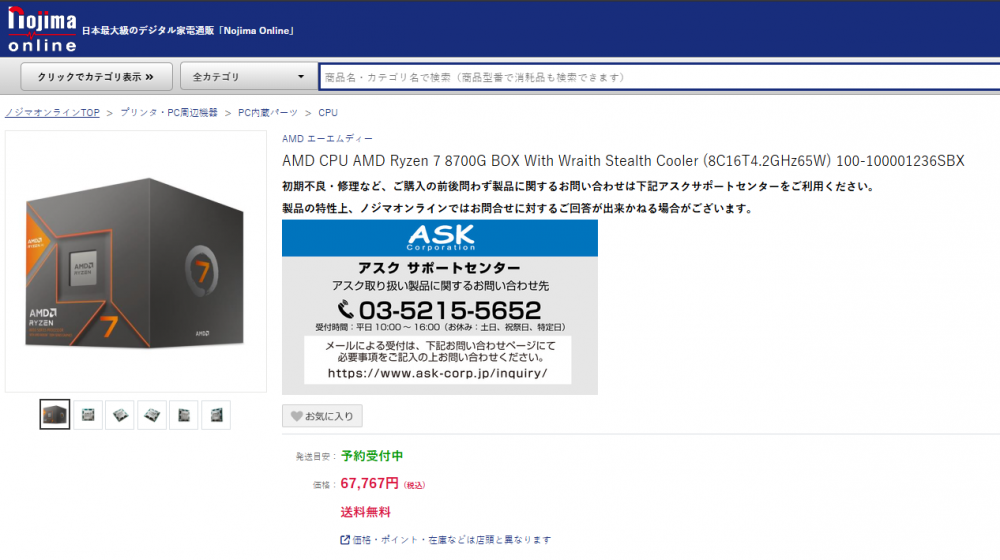Open 価格・ポイント・在庫 store difference link
This screenshot has width=1000, height=560.
coord(452,540)
